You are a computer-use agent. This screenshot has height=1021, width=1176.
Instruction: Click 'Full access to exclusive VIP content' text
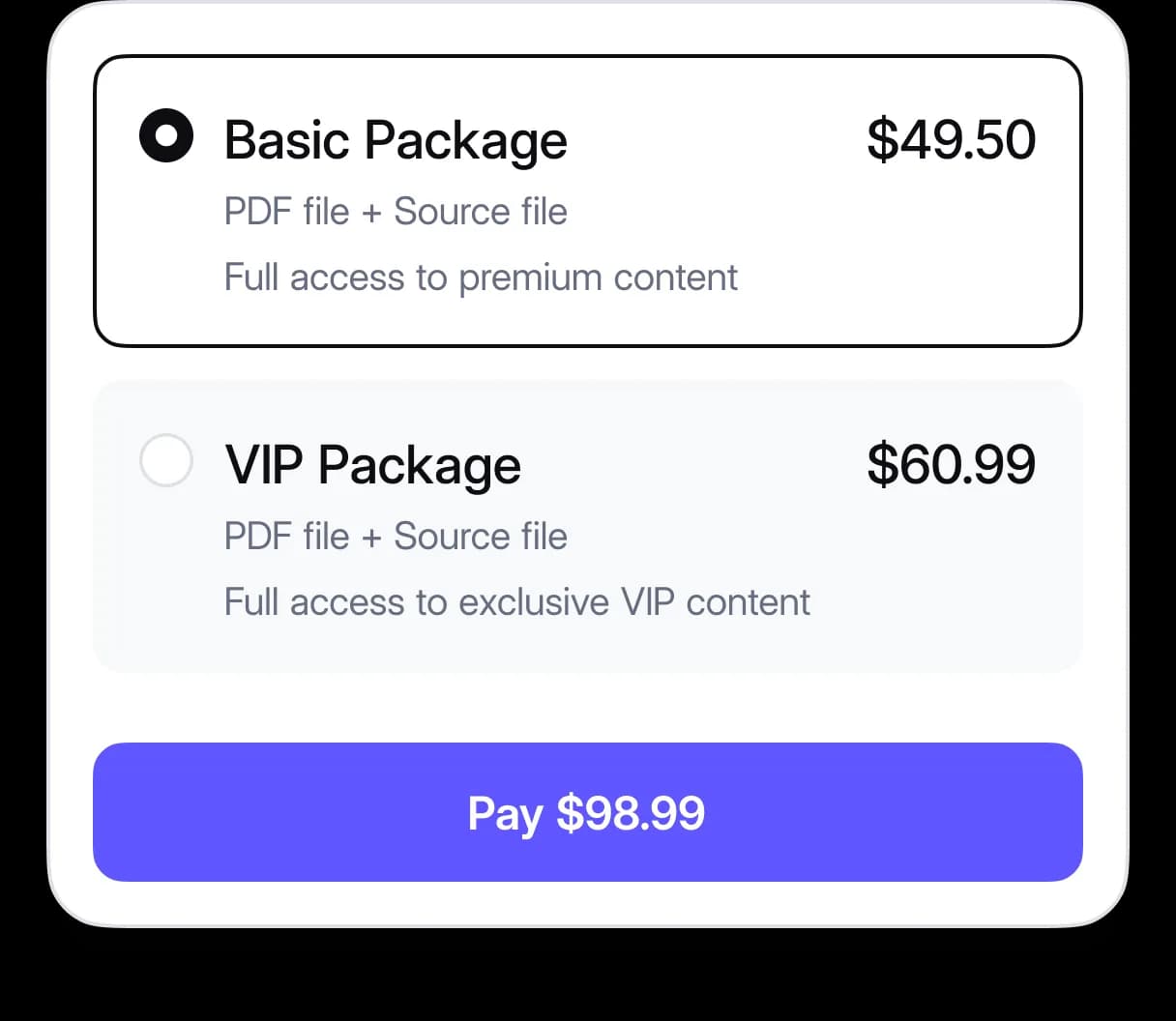click(517, 602)
